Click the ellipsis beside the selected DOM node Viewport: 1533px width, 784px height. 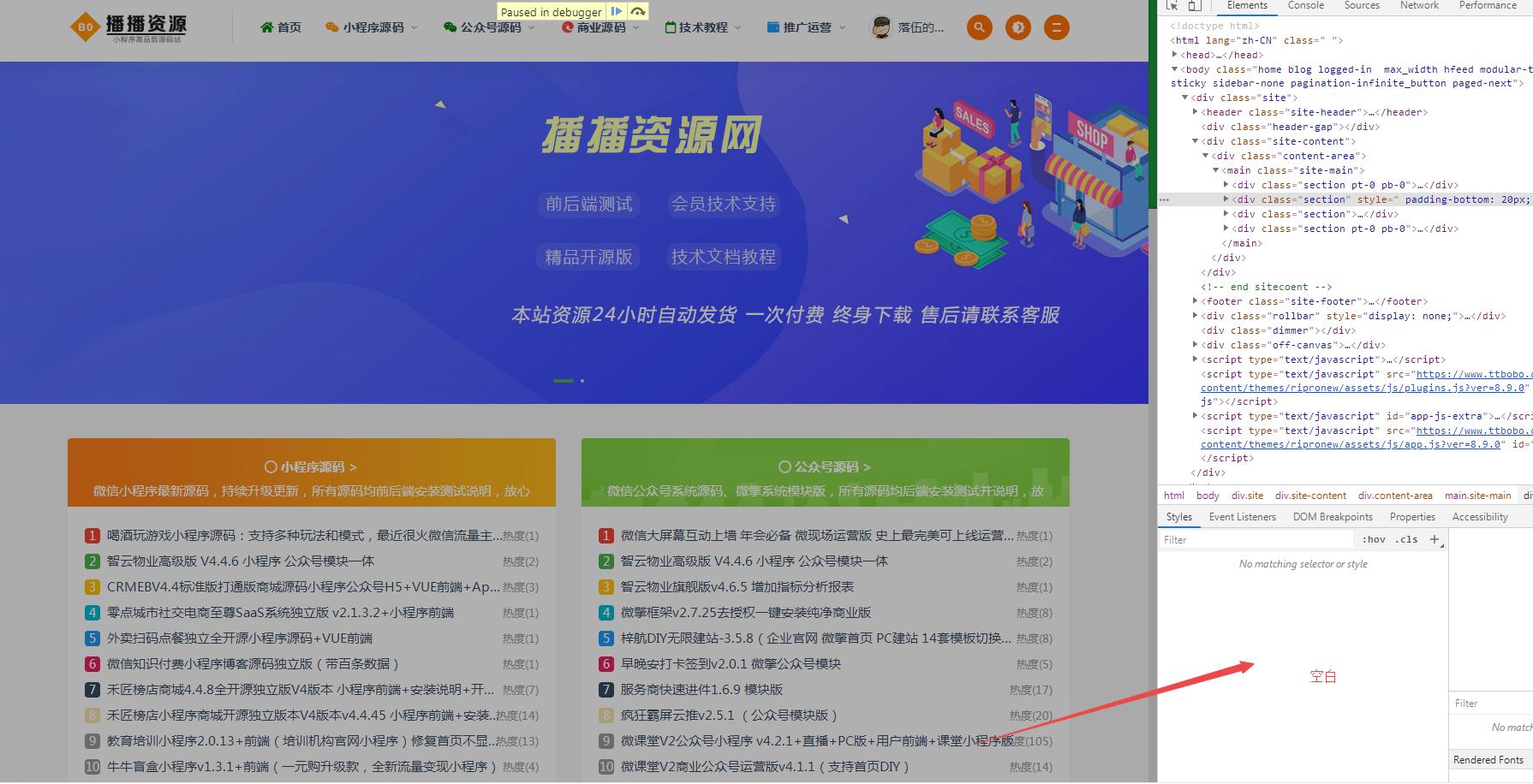pyautogui.click(x=1164, y=199)
